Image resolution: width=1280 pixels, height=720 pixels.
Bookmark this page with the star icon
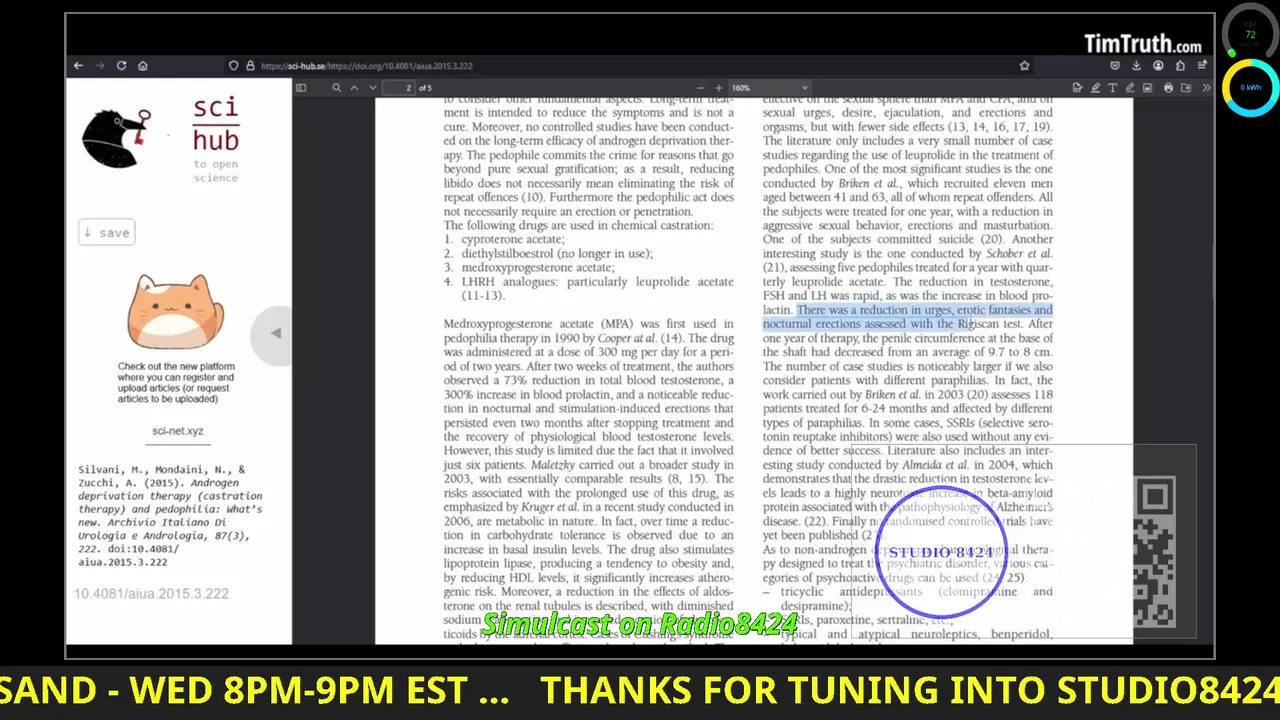click(x=1024, y=66)
